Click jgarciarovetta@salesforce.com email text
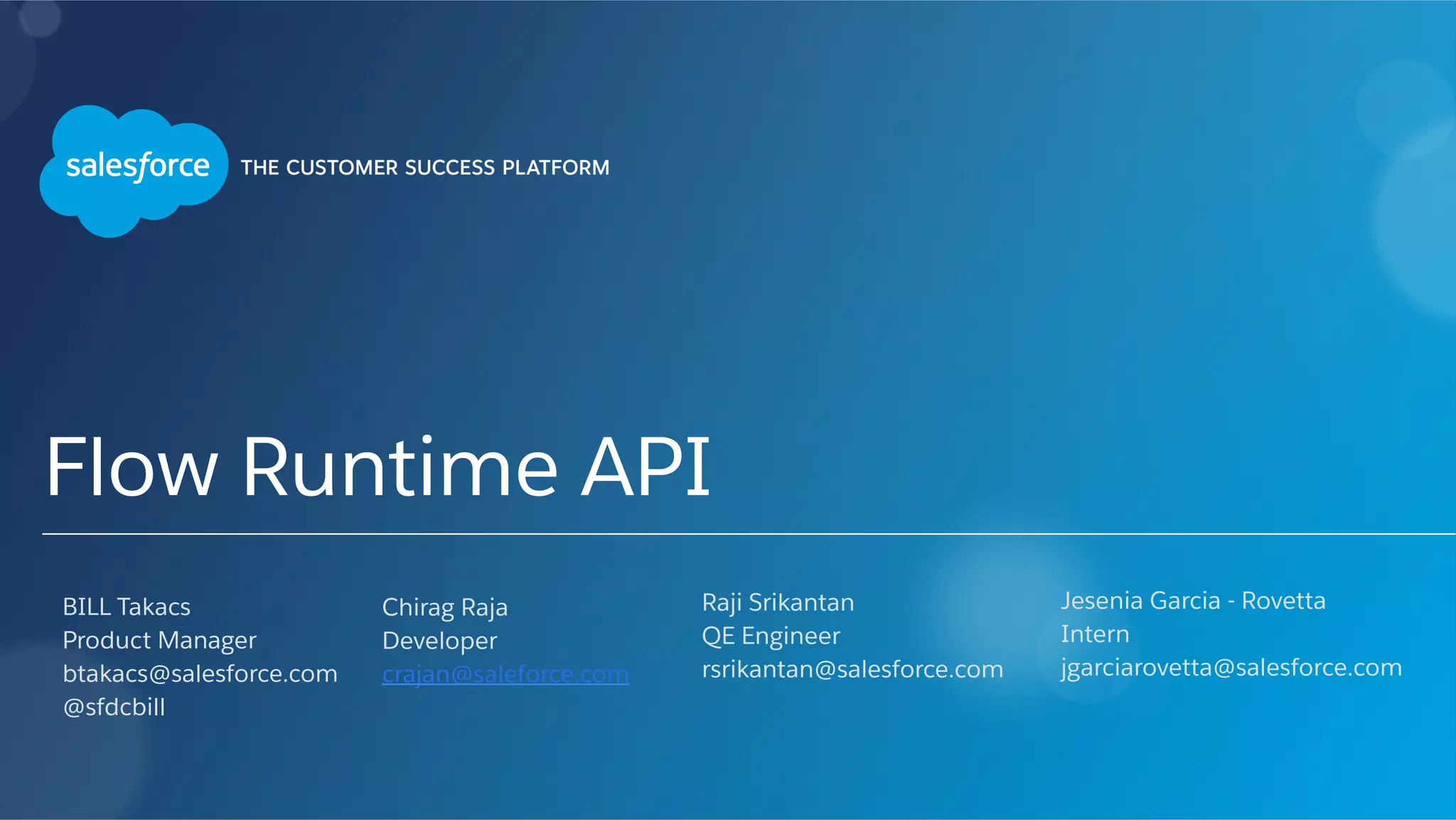Viewport: 1456px width, 820px height. (x=1231, y=667)
